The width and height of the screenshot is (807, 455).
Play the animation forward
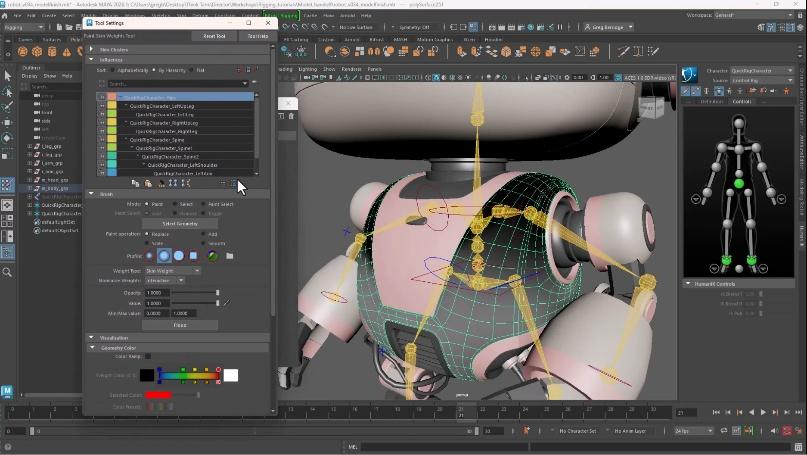(x=763, y=412)
